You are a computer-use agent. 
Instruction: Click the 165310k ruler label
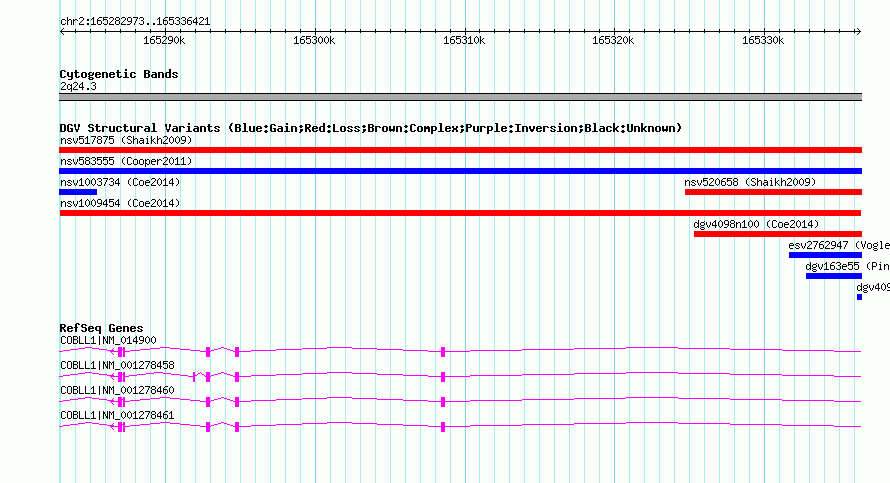[464, 40]
